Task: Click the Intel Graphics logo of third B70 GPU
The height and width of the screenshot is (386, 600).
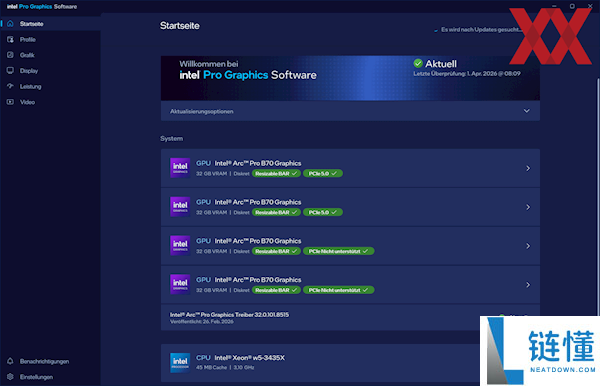Action: 180,246
